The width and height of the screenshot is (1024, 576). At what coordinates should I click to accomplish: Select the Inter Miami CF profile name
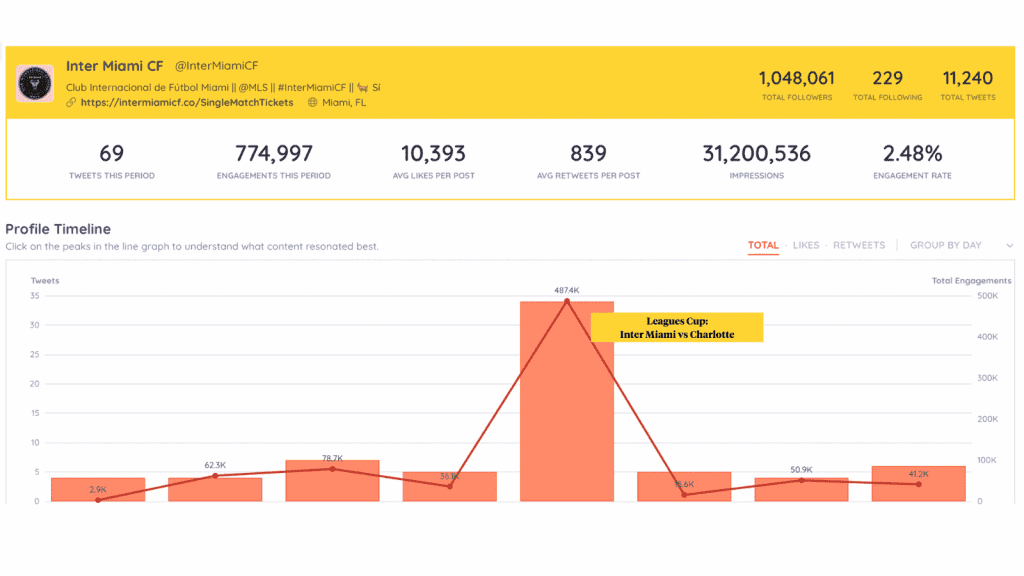tap(114, 66)
